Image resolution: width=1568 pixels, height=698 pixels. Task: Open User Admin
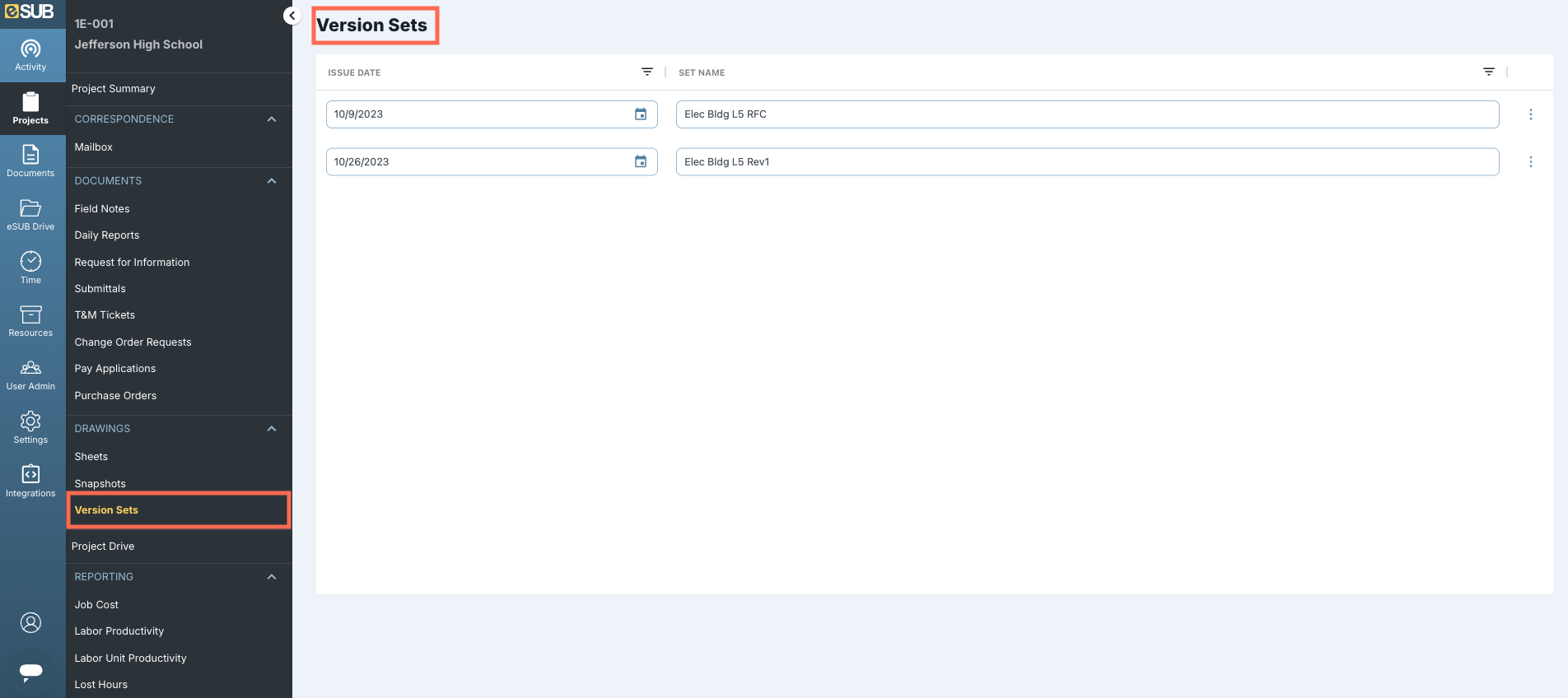pyautogui.click(x=31, y=375)
